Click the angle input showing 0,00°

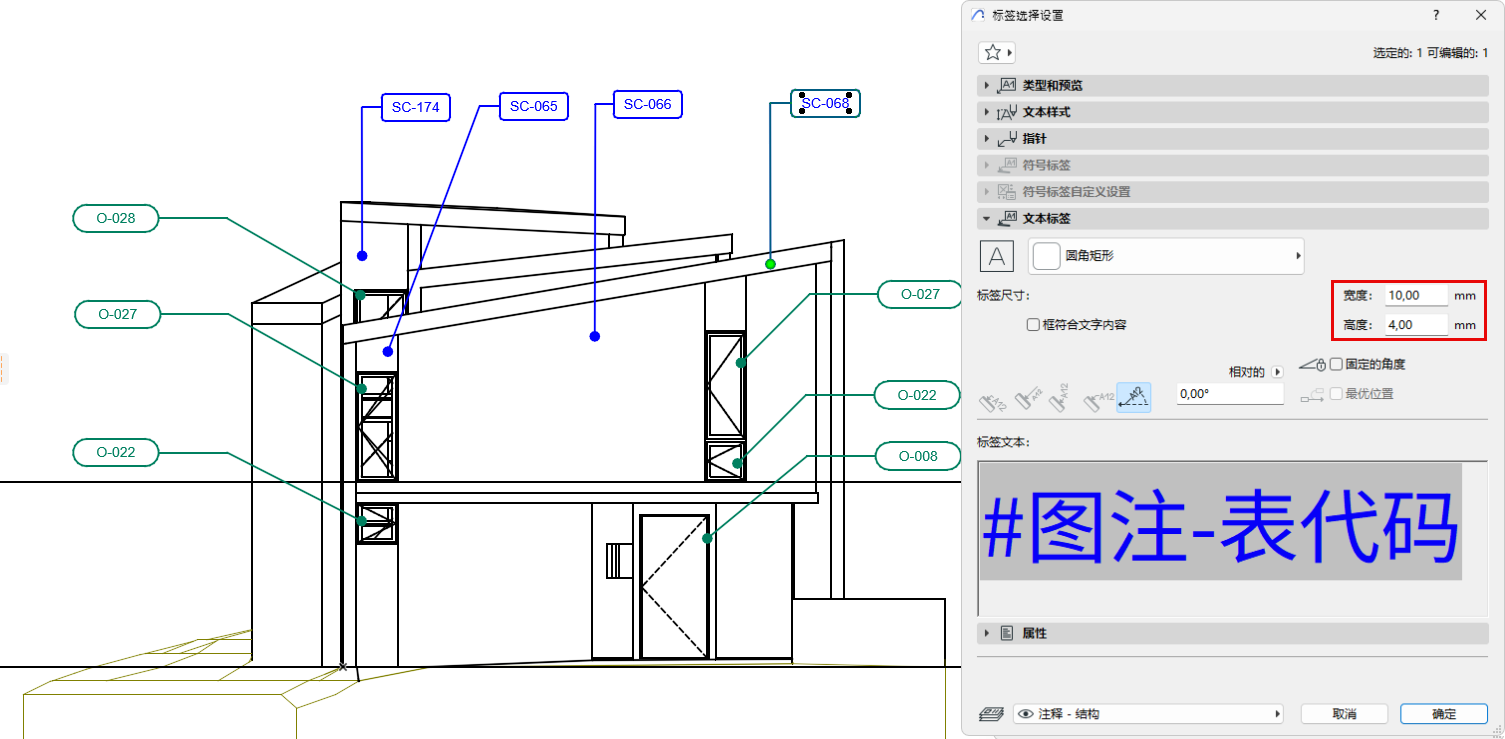click(x=1230, y=393)
